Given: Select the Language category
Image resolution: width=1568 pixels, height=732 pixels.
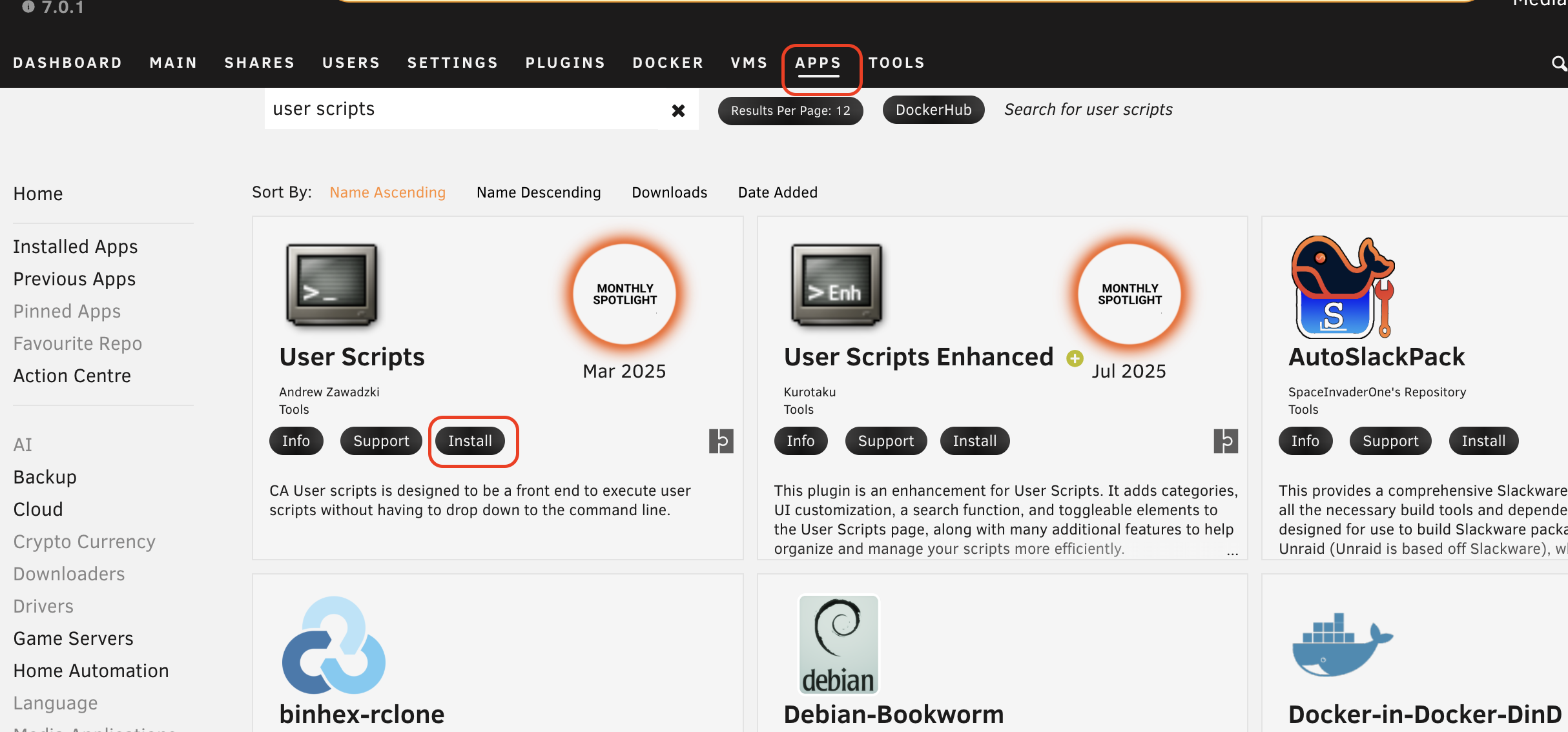Looking at the screenshot, I should click(x=56, y=703).
